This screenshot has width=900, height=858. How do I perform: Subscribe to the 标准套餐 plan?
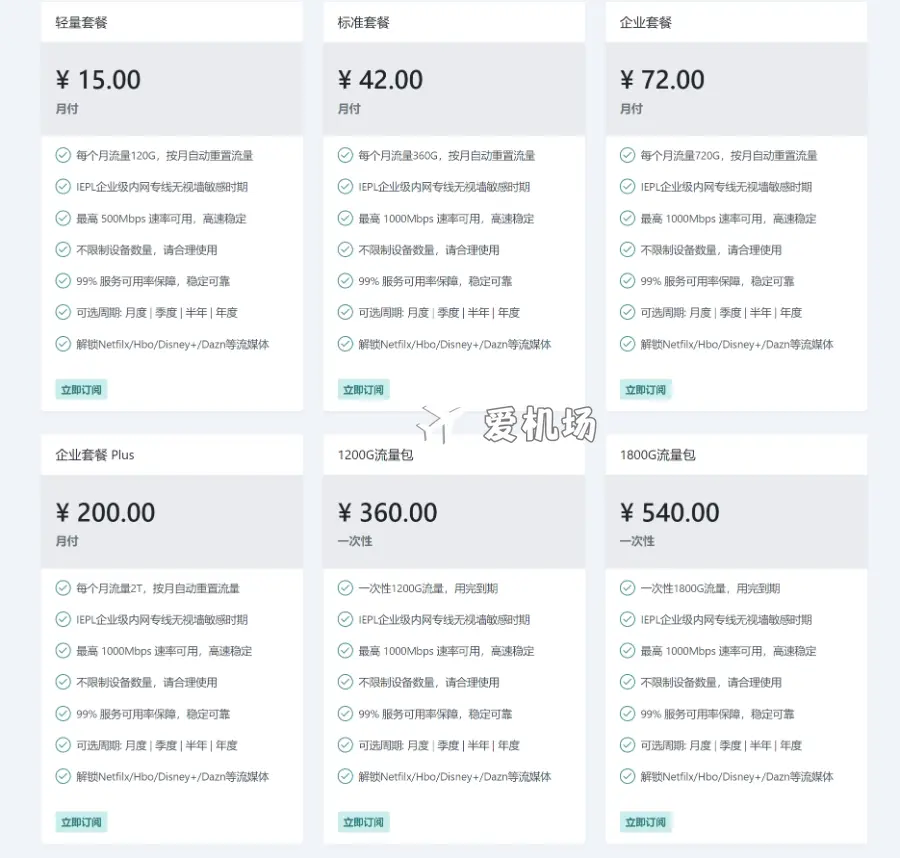(363, 390)
